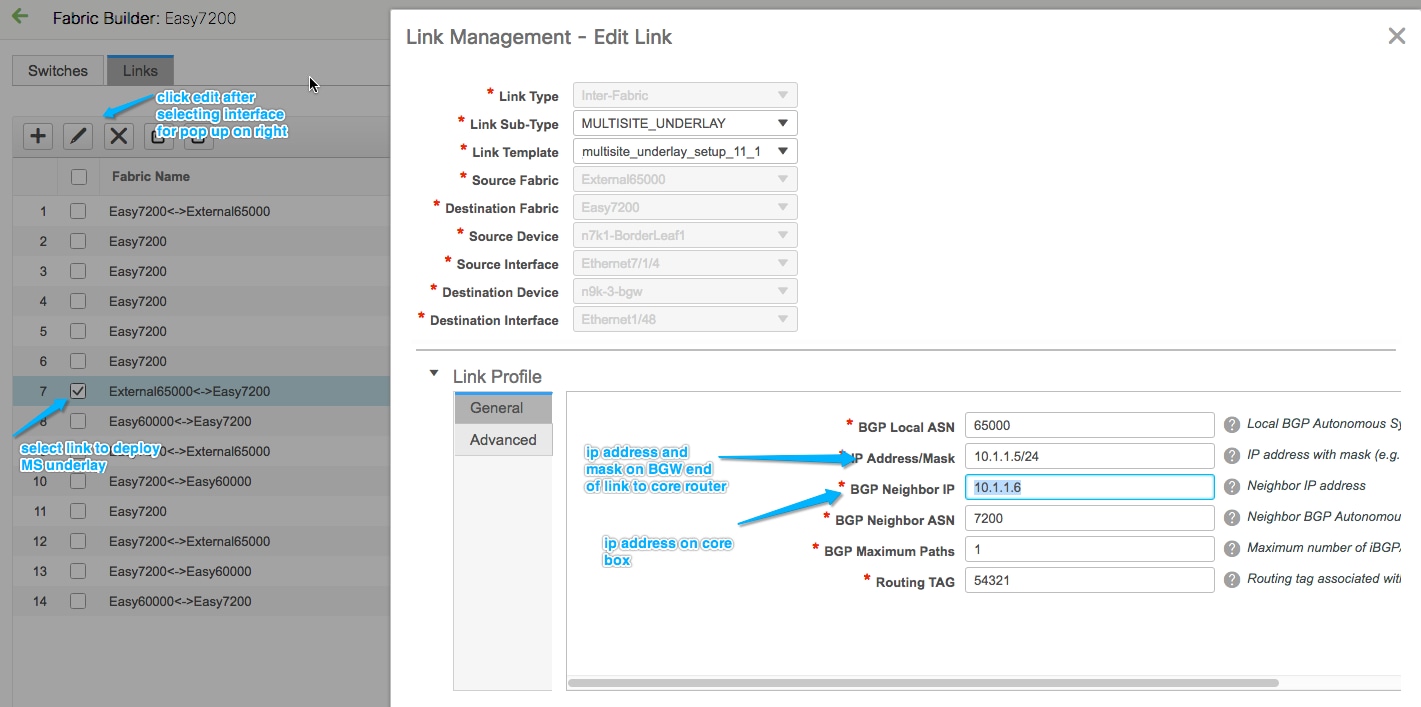This screenshot has width=1421, height=707.
Task: Click the BGP Maximum Paths field
Action: [1089, 549]
